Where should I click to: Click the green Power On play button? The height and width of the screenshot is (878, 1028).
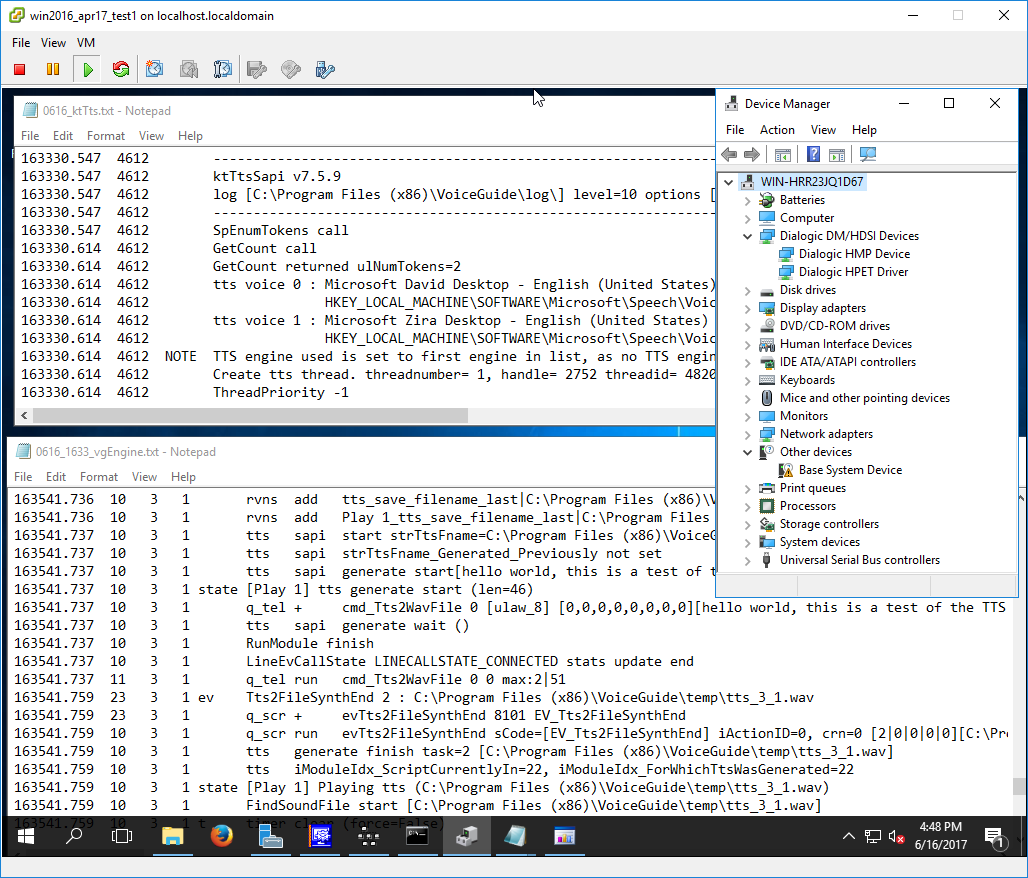coord(88,70)
